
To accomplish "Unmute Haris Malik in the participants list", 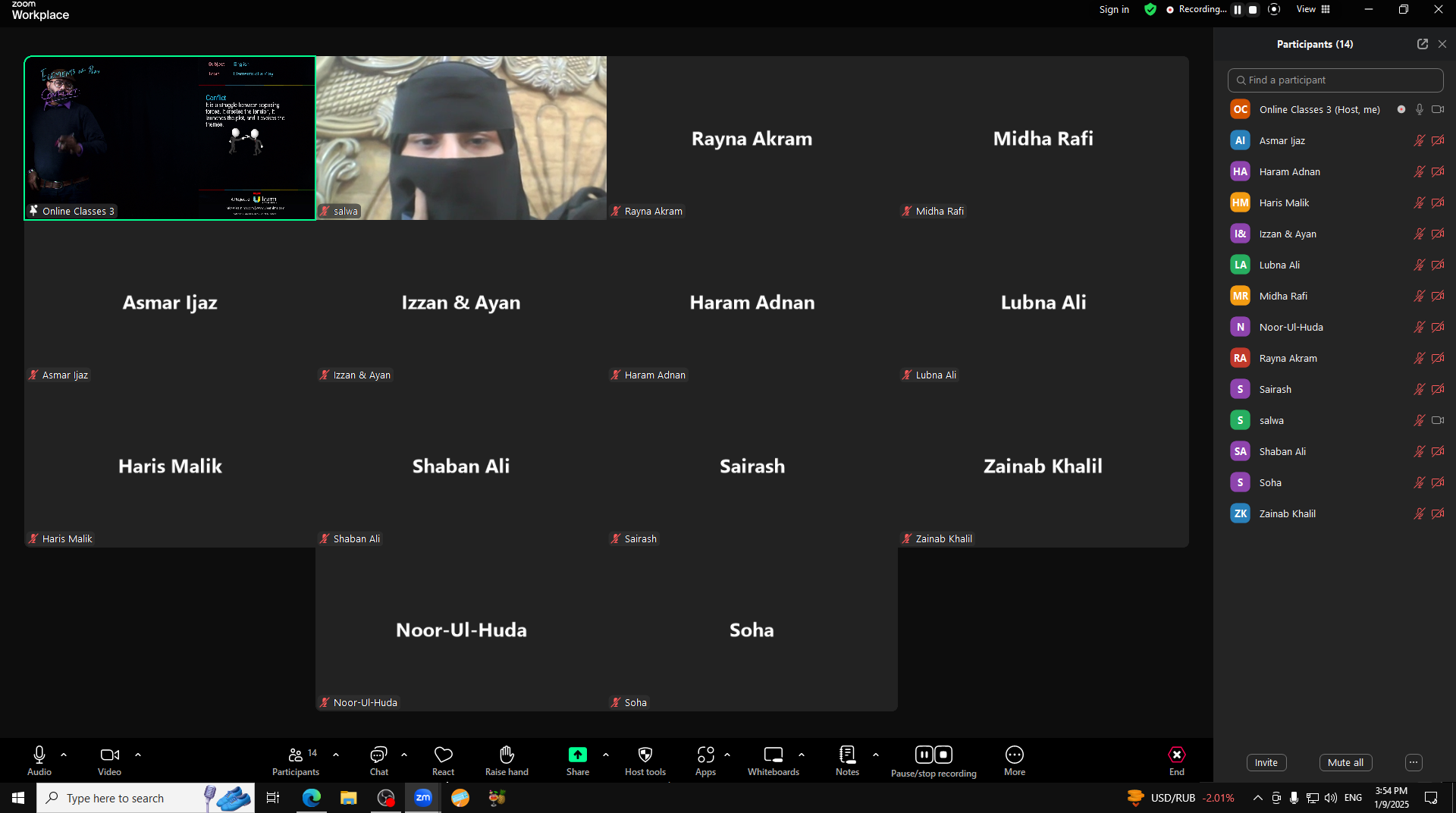I will (x=1420, y=202).
